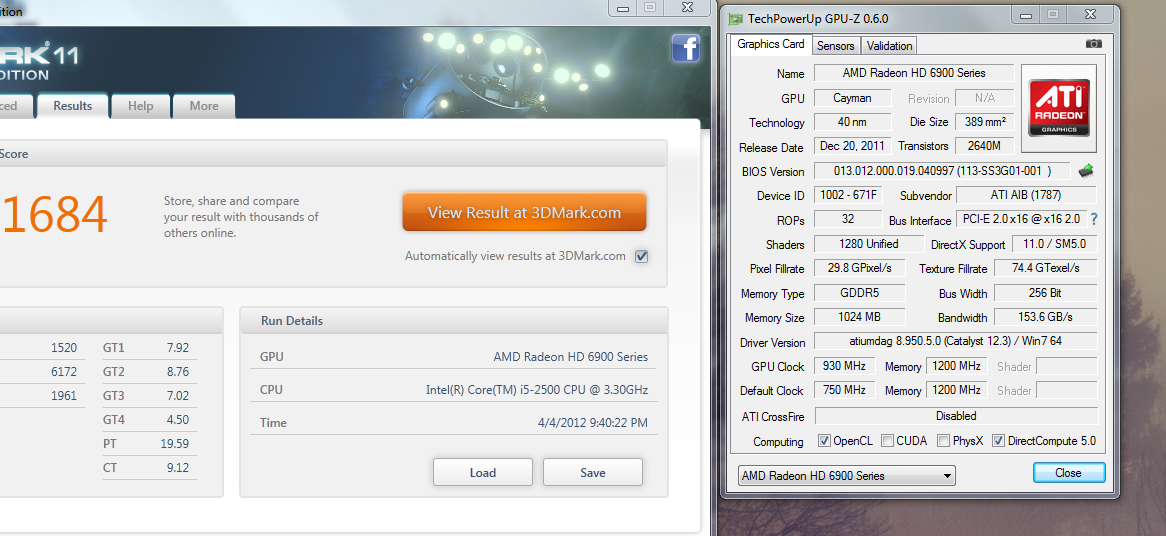
Task: Click the GPU Name field
Action: click(x=914, y=73)
